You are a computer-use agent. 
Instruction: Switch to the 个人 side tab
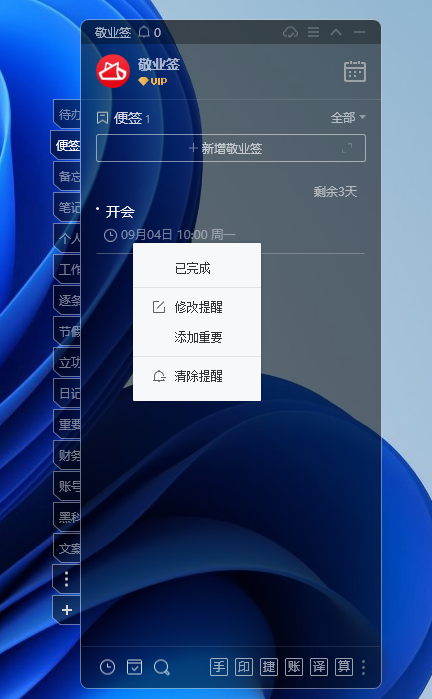[x=67, y=238]
